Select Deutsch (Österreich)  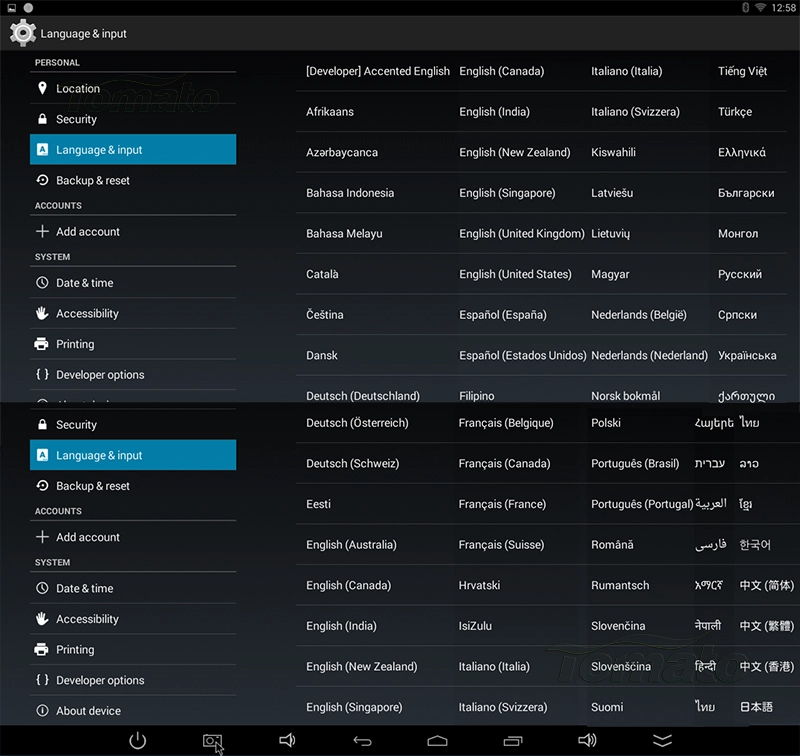(357, 423)
